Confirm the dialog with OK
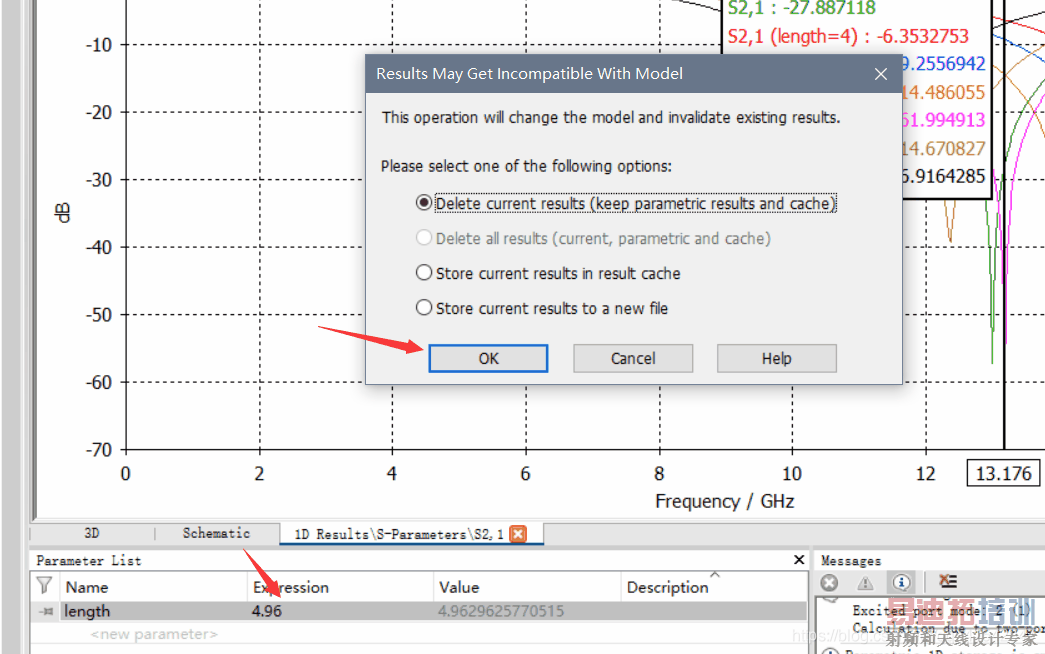1045x654 pixels. [489, 359]
